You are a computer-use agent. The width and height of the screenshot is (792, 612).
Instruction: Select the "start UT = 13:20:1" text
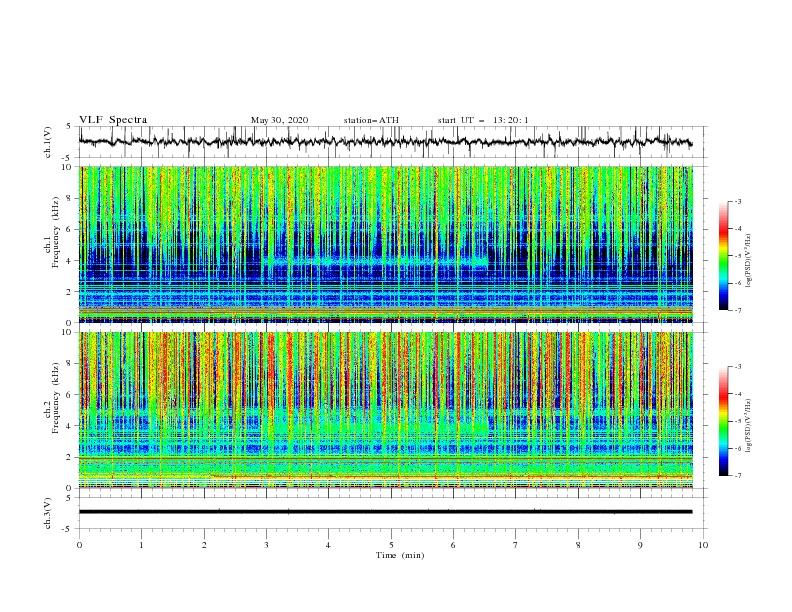click(483, 120)
